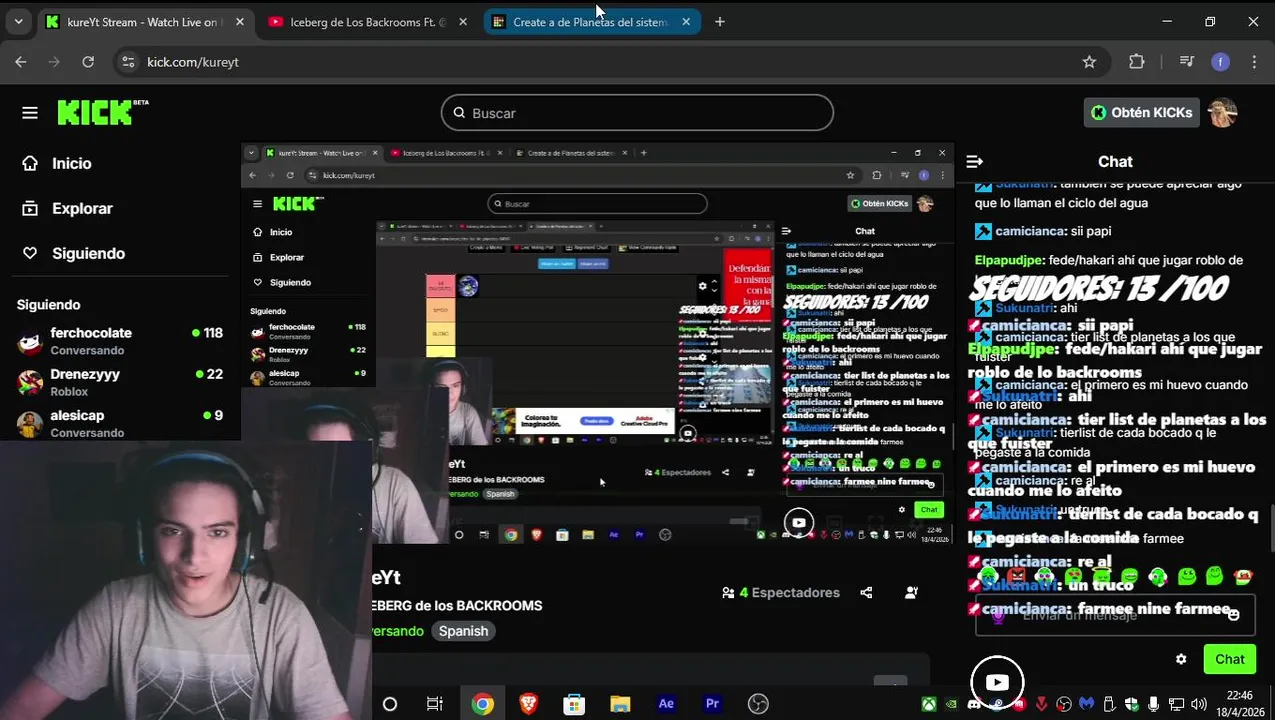Open Microsoft Store from the taskbar
The height and width of the screenshot is (720, 1275).
(x=574, y=704)
